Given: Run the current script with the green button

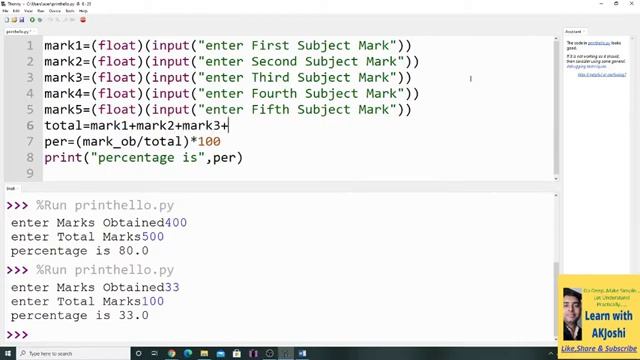Looking at the screenshot, I should 32,20.
